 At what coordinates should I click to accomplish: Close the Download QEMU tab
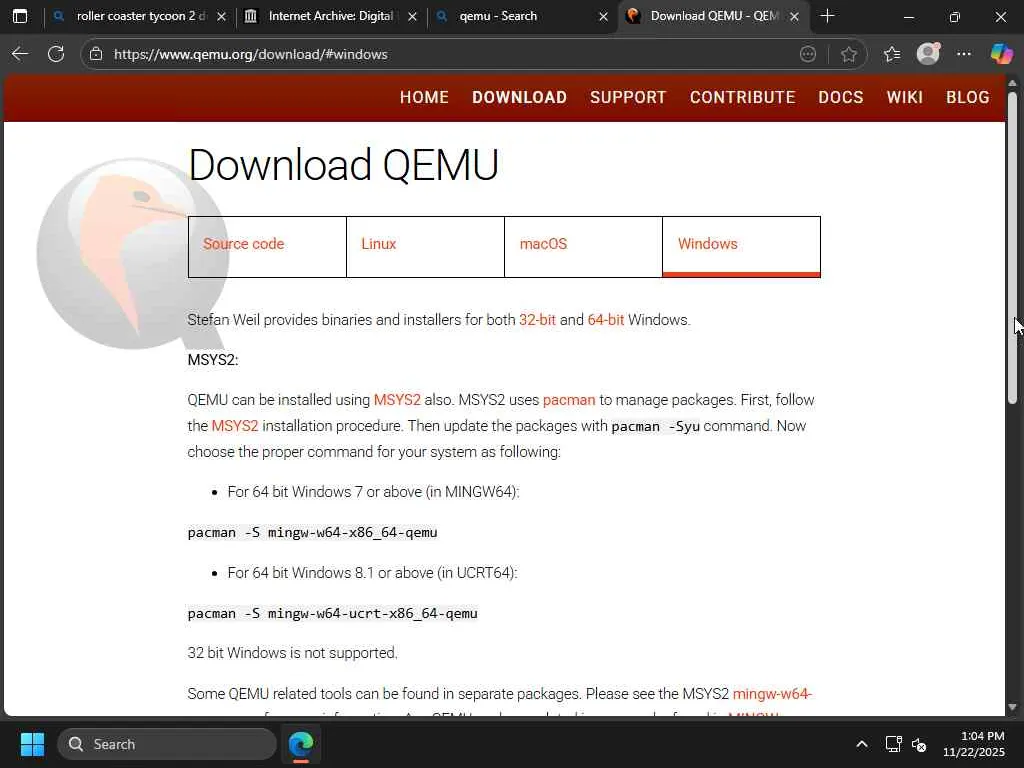794,17
